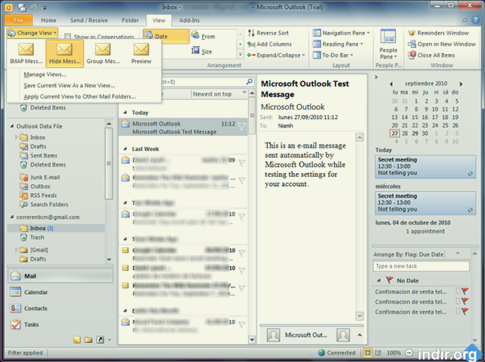
Task: Click Close All Items
Action: [432, 55]
